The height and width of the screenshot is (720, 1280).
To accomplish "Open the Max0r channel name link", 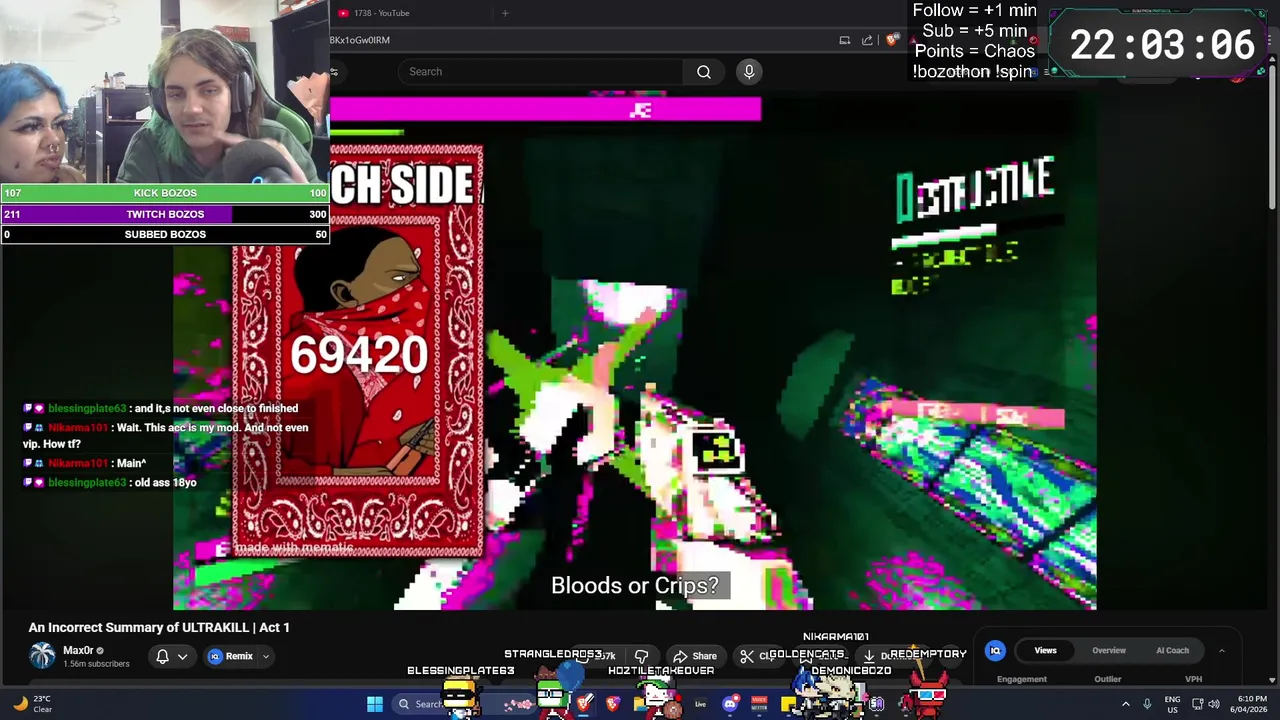I will pos(78,650).
